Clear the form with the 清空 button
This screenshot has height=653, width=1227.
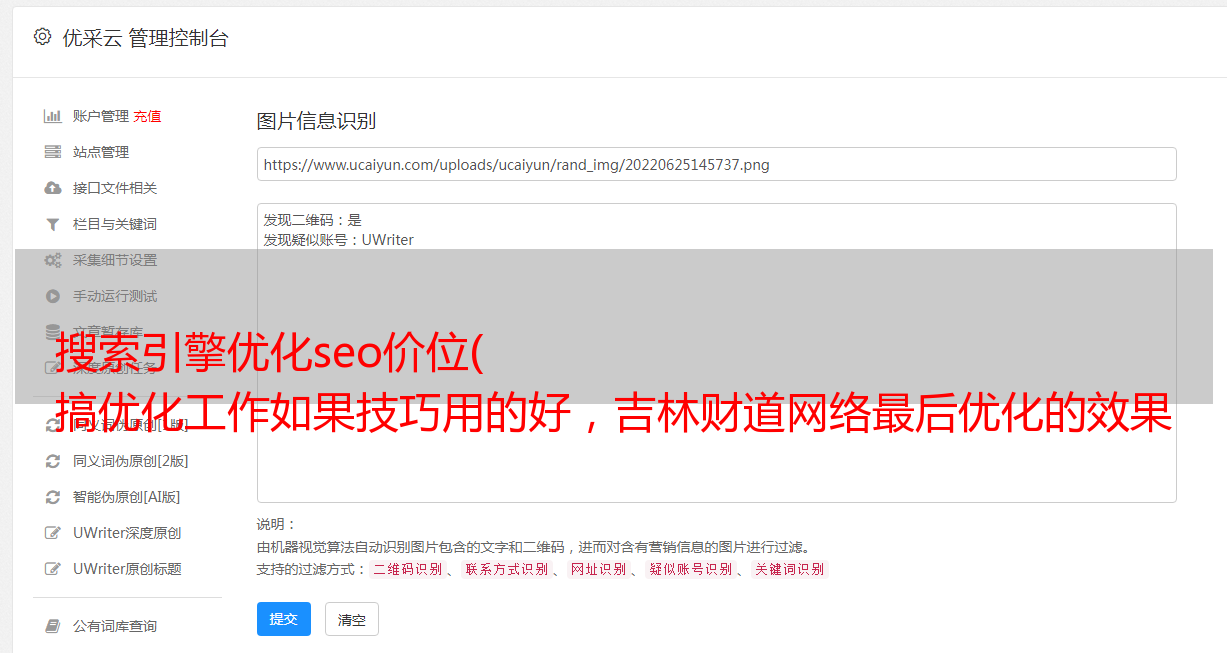[x=352, y=619]
